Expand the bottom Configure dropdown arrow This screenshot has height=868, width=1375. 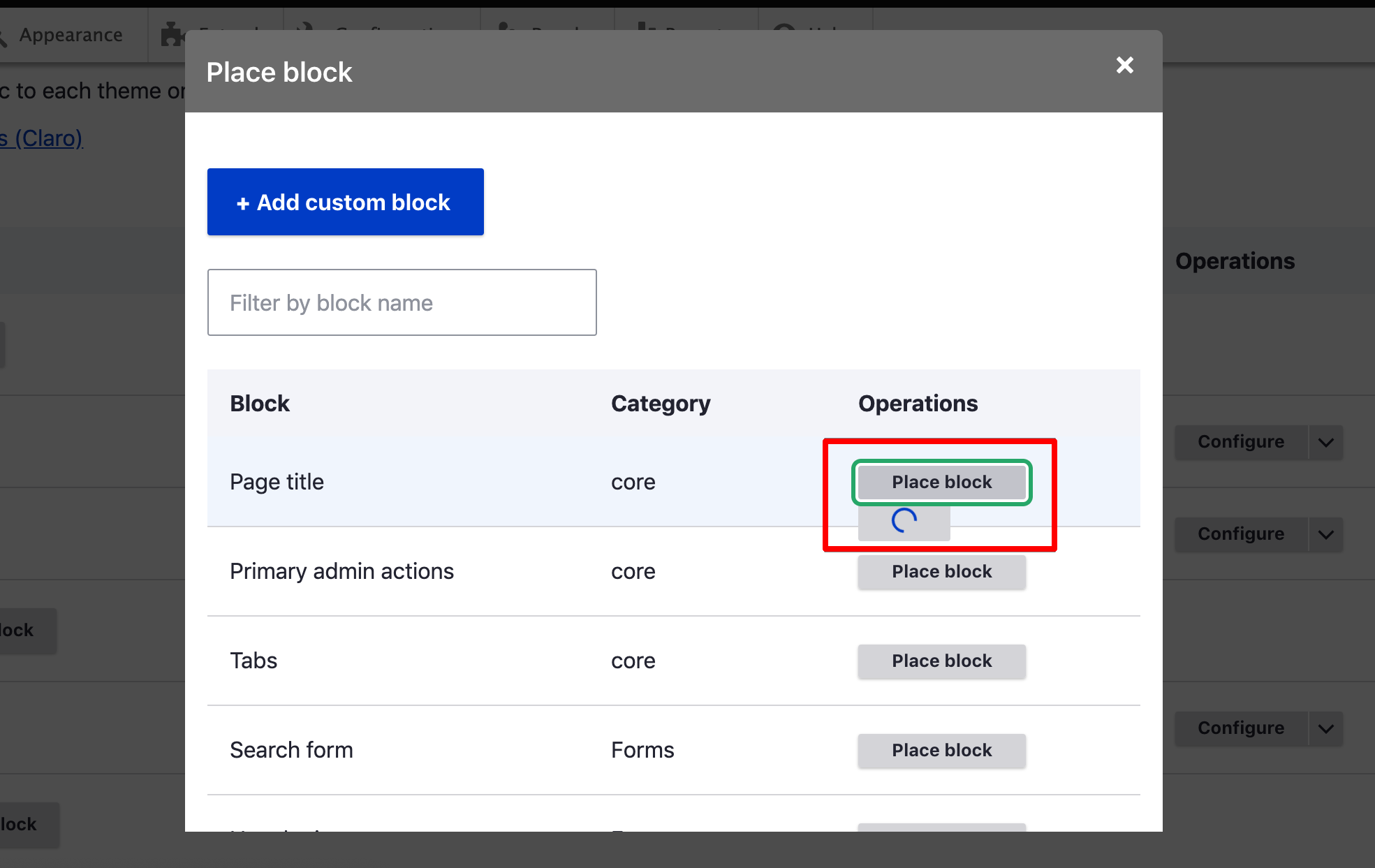click(1325, 728)
